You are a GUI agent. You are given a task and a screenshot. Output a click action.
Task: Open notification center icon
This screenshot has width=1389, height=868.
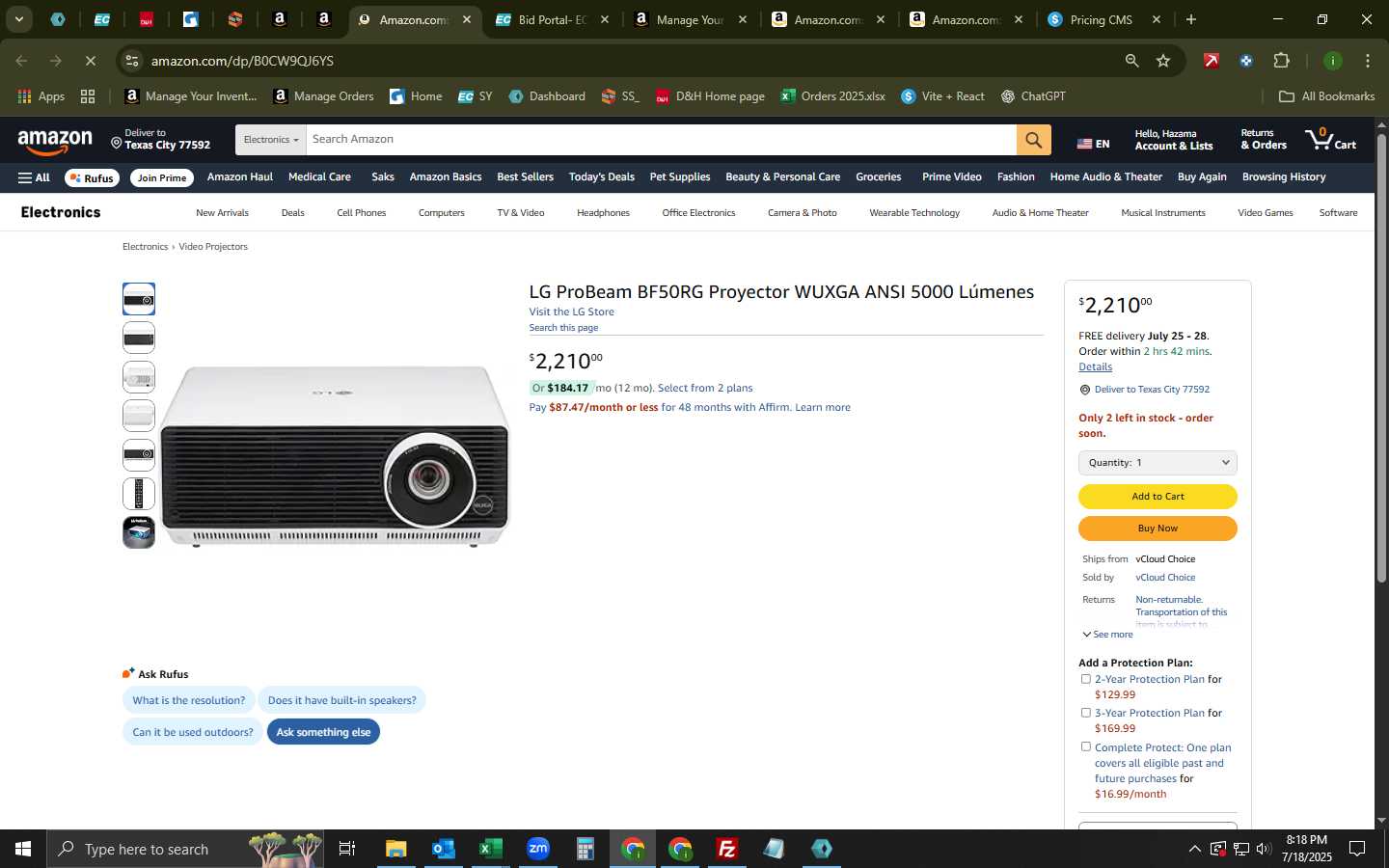pyautogui.click(x=1357, y=849)
